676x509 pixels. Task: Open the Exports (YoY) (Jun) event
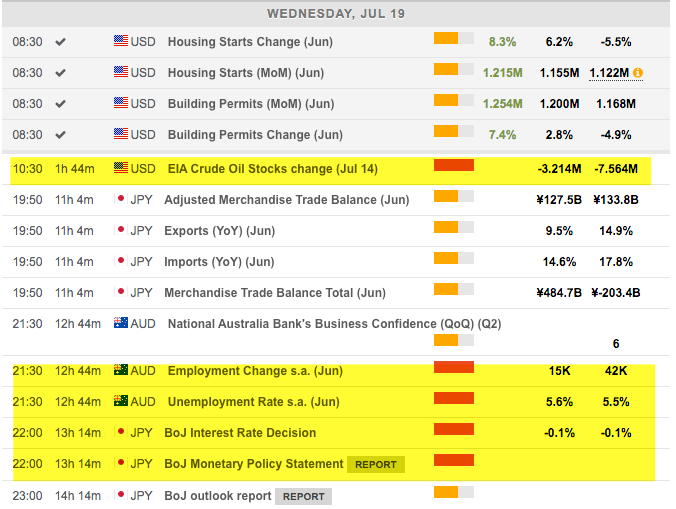(x=219, y=231)
